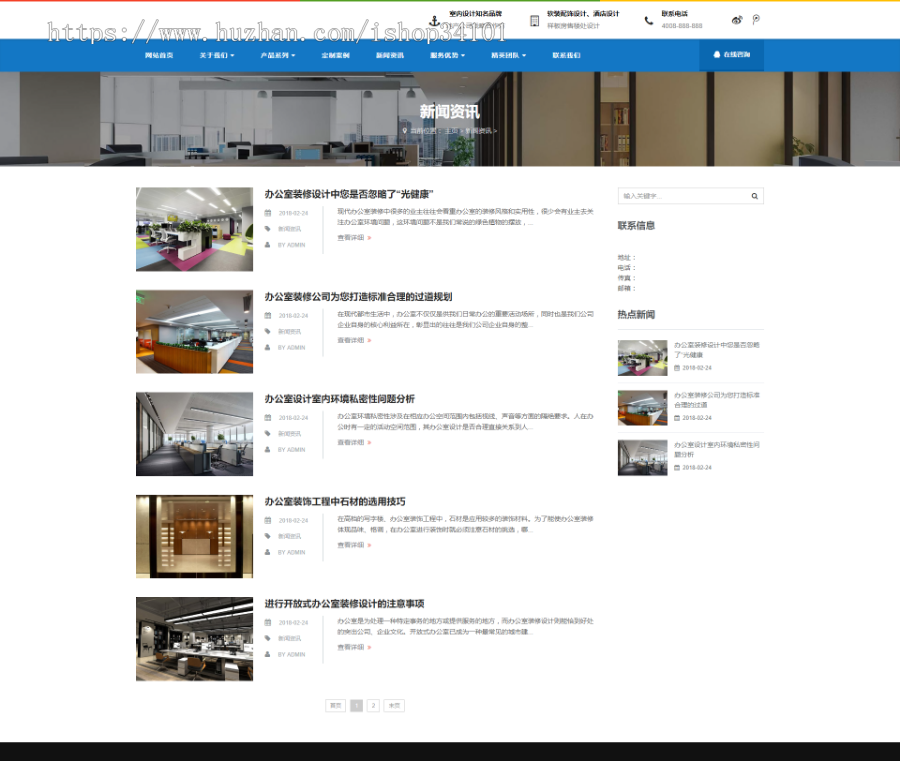Image resolution: width=900 pixels, height=761 pixels.
Task: Open 新闻资讯 in the nav bar
Action: coord(390,56)
